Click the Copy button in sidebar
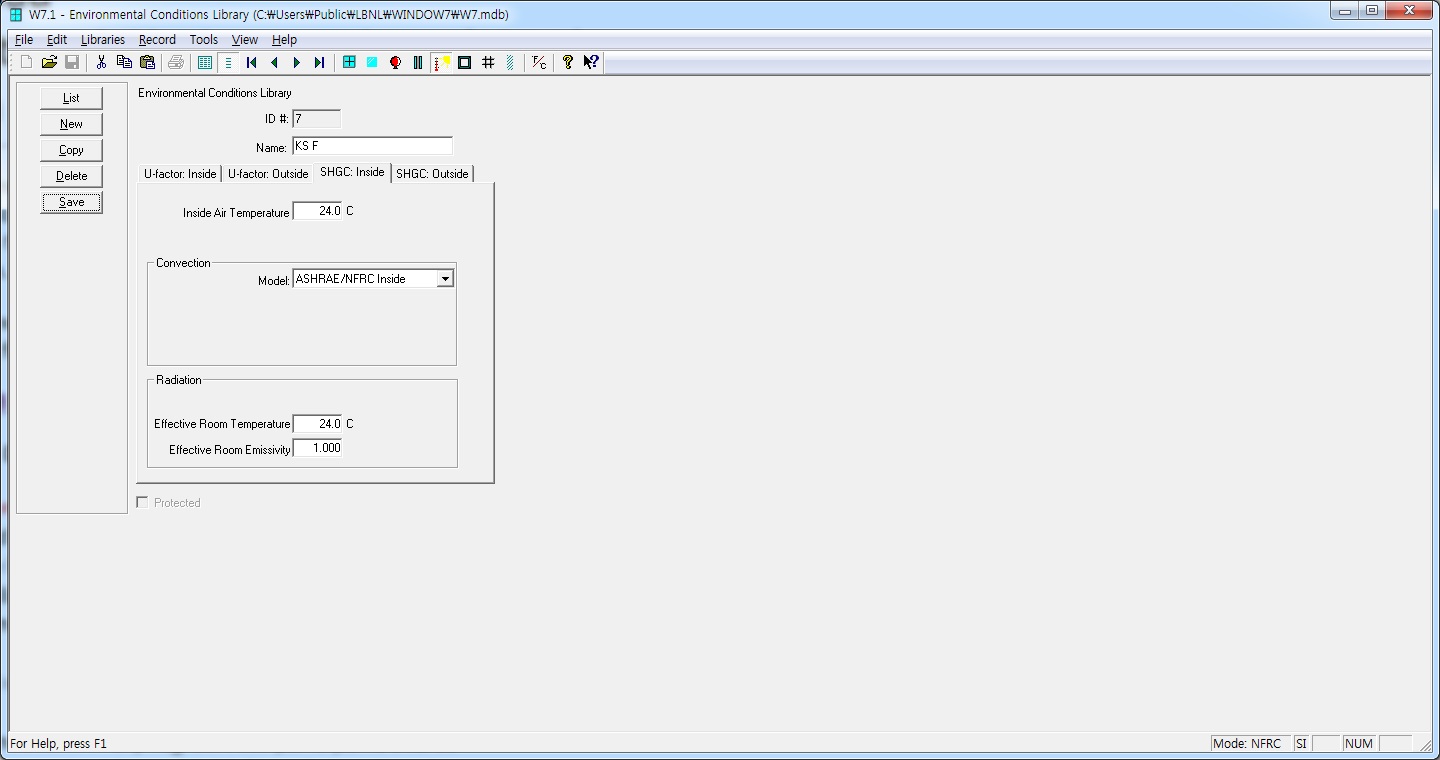 click(71, 150)
